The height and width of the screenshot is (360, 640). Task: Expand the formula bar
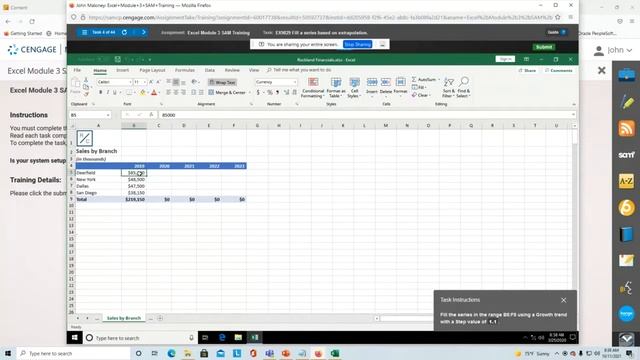coord(573,115)
